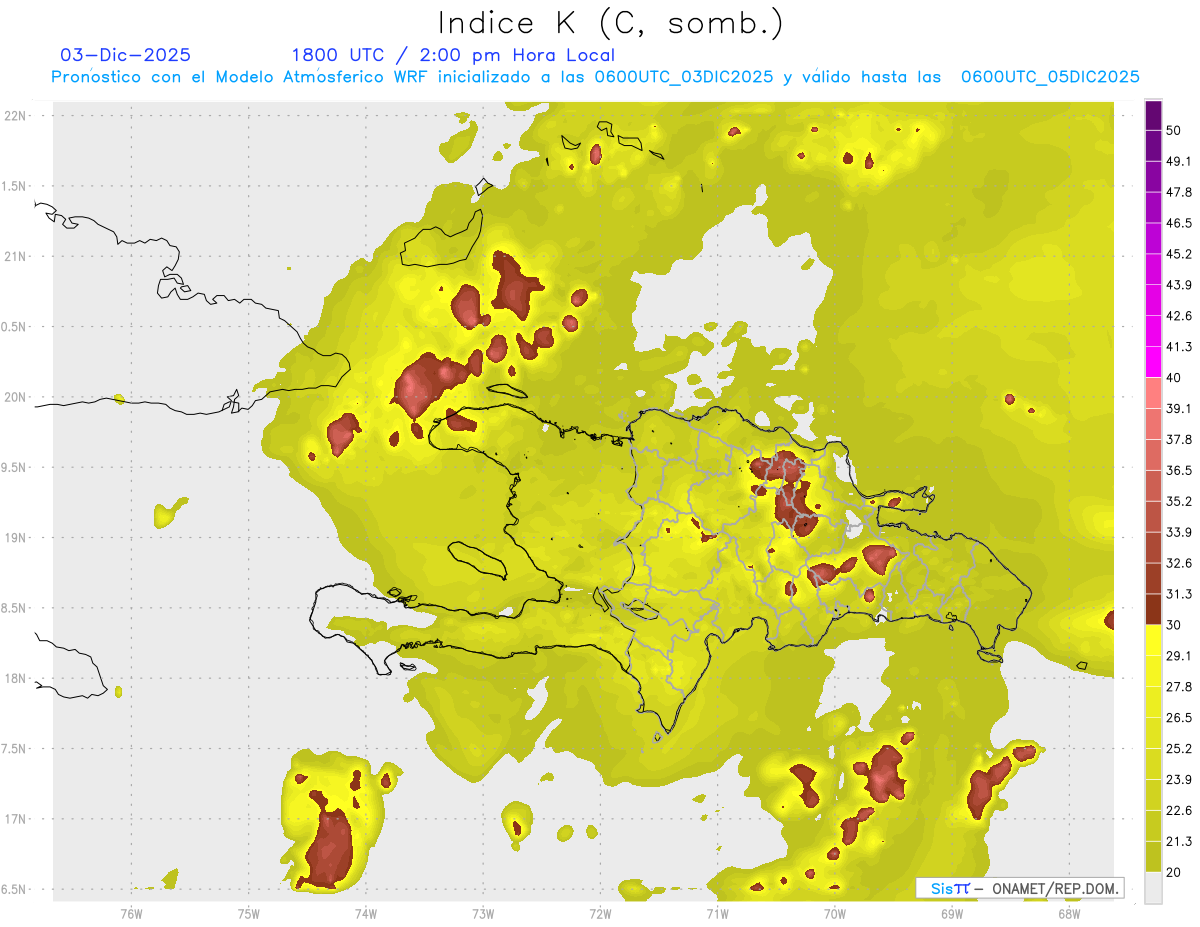
Task: Click colorbar value "39.1"
Action: [1179, 409]
